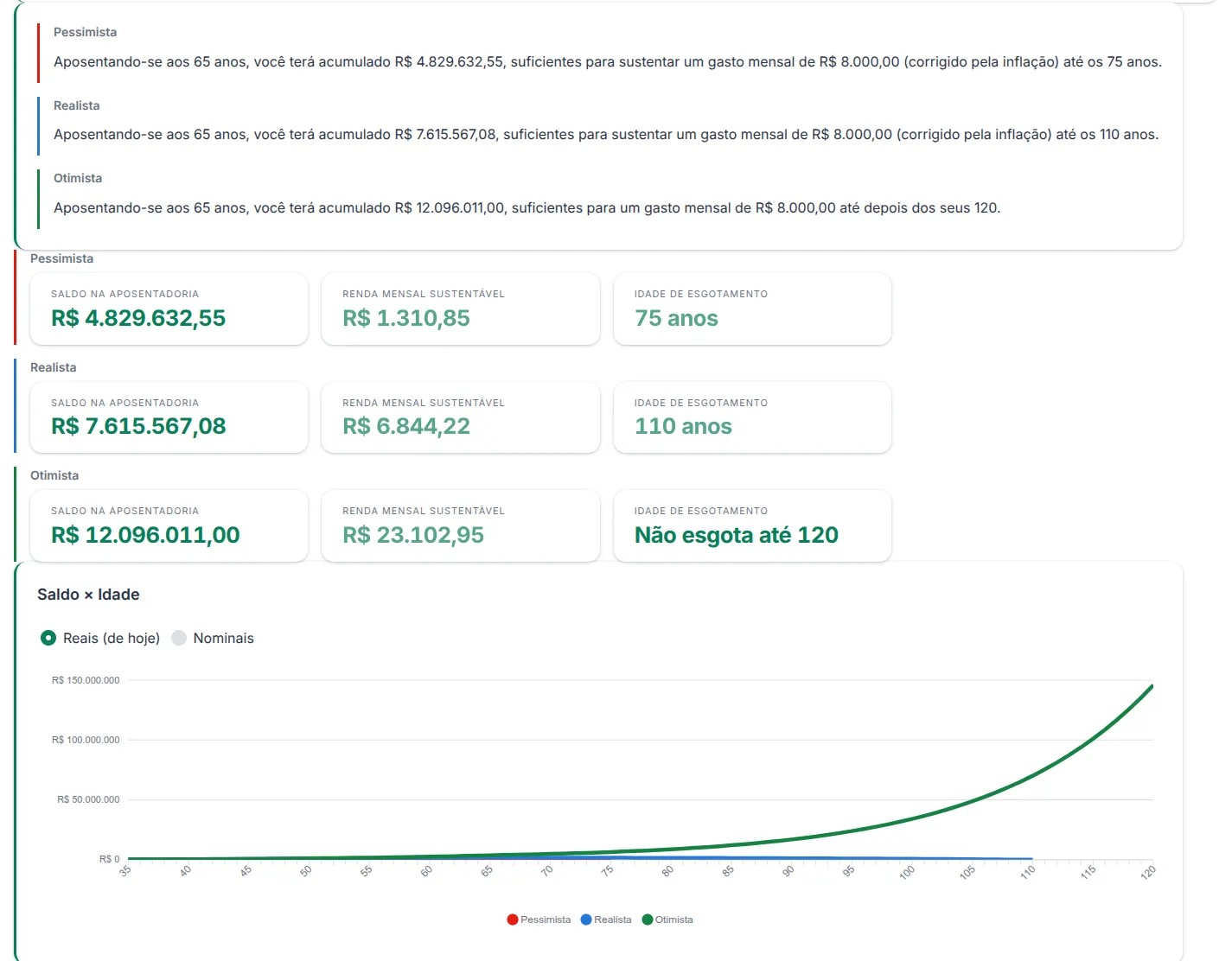Toggle Otimista series in chart legend
The image size is (1232, 961).
pyautogui.click(x=667, y=920)
